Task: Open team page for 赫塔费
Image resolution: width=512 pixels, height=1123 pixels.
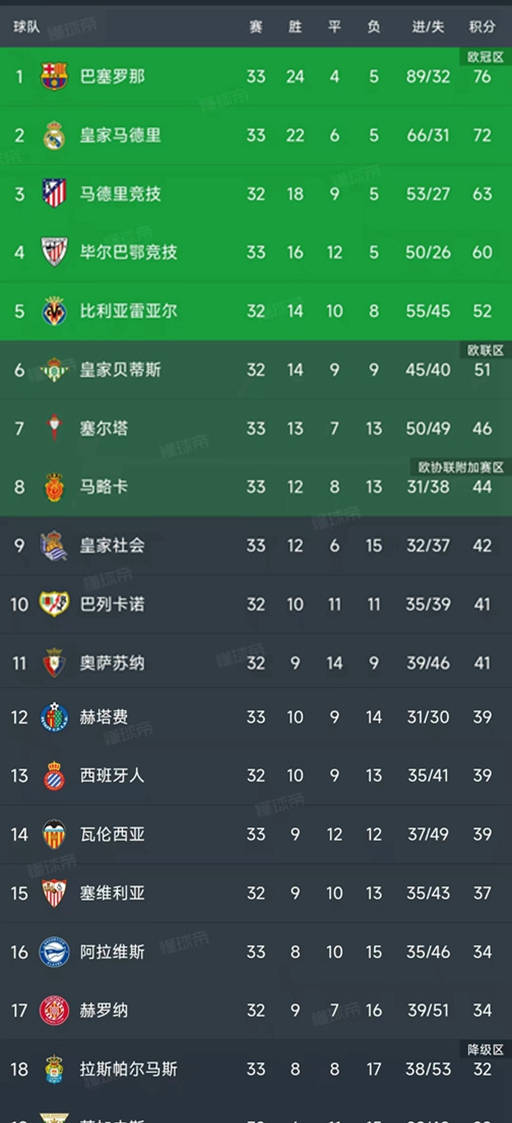Action: point(104,716)
